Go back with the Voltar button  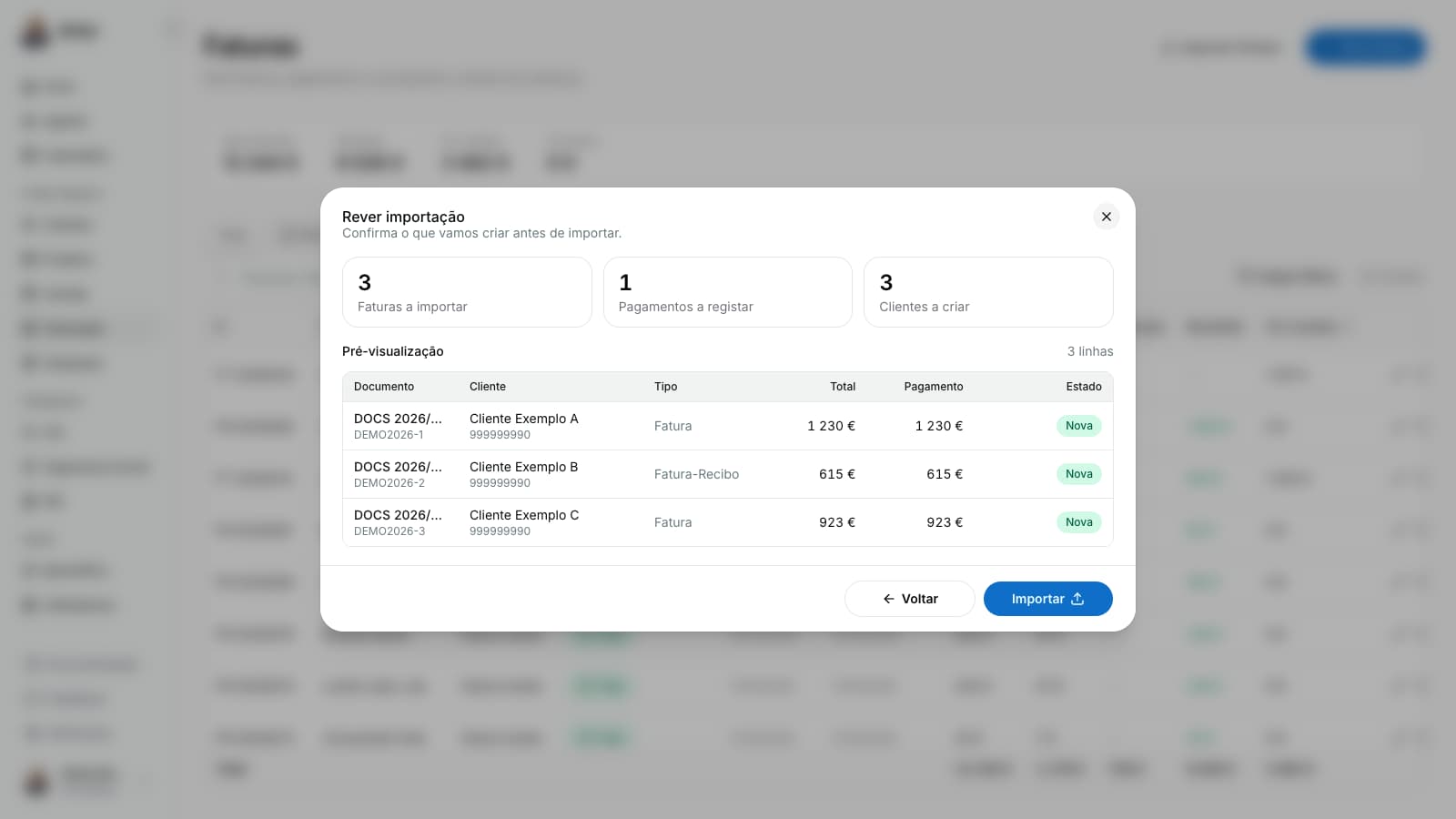click(x=909, y=599)
